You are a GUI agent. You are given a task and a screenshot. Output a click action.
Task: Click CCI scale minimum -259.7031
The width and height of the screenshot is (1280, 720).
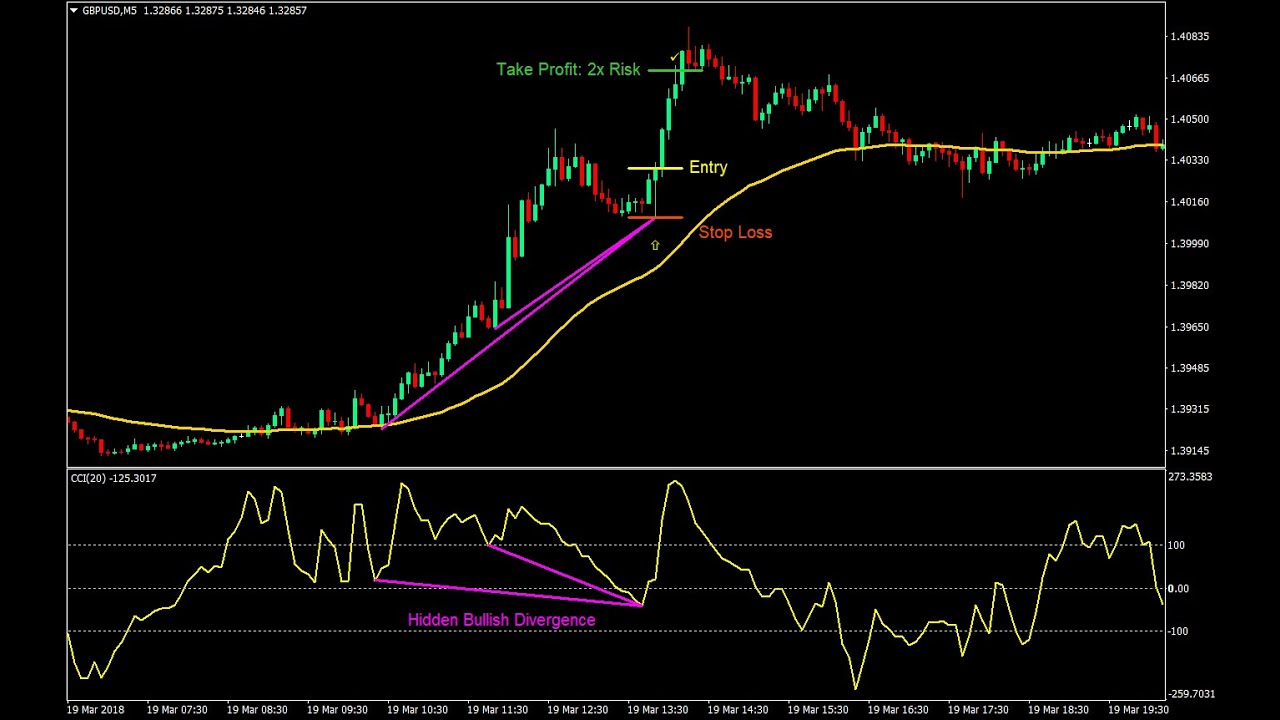[x=1191, y=694]
